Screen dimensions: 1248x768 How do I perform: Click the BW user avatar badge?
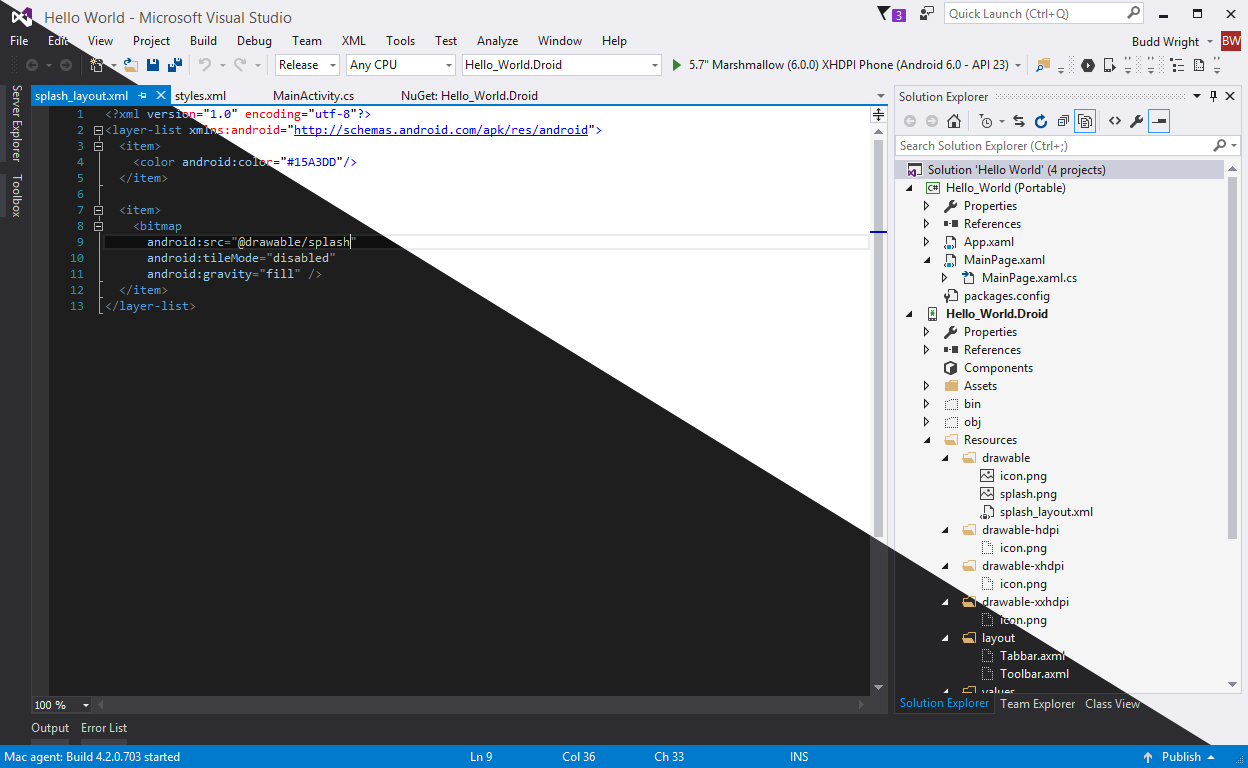1230,41
